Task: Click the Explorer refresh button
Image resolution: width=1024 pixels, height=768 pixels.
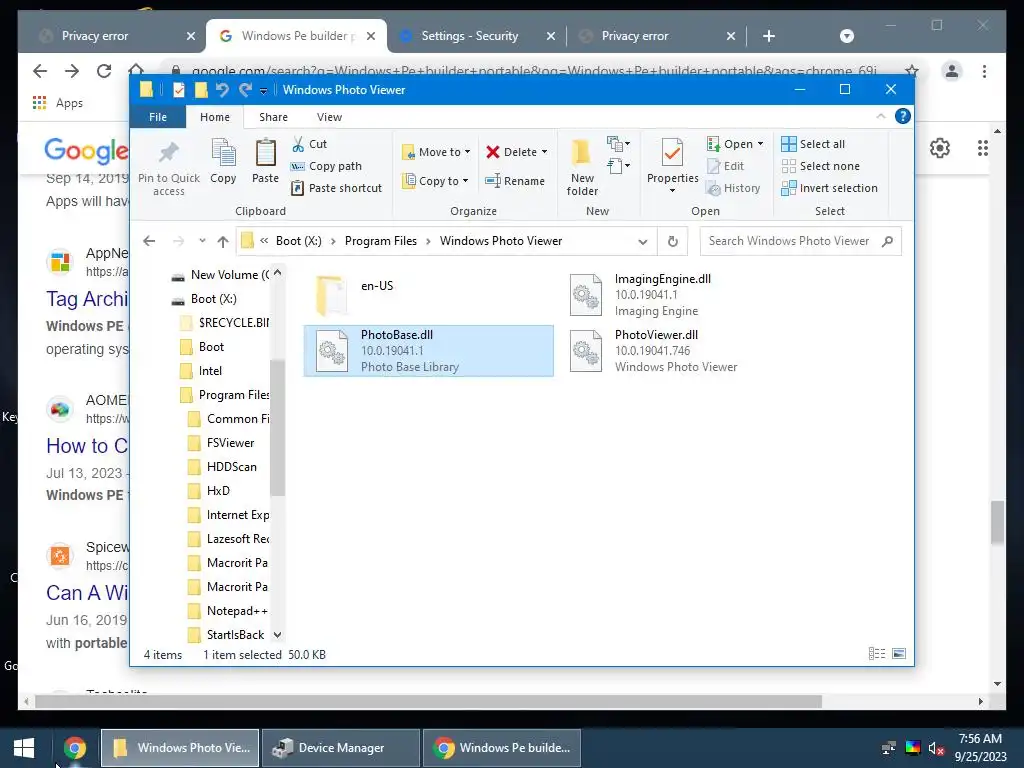Action: click(x=673, y=242)
